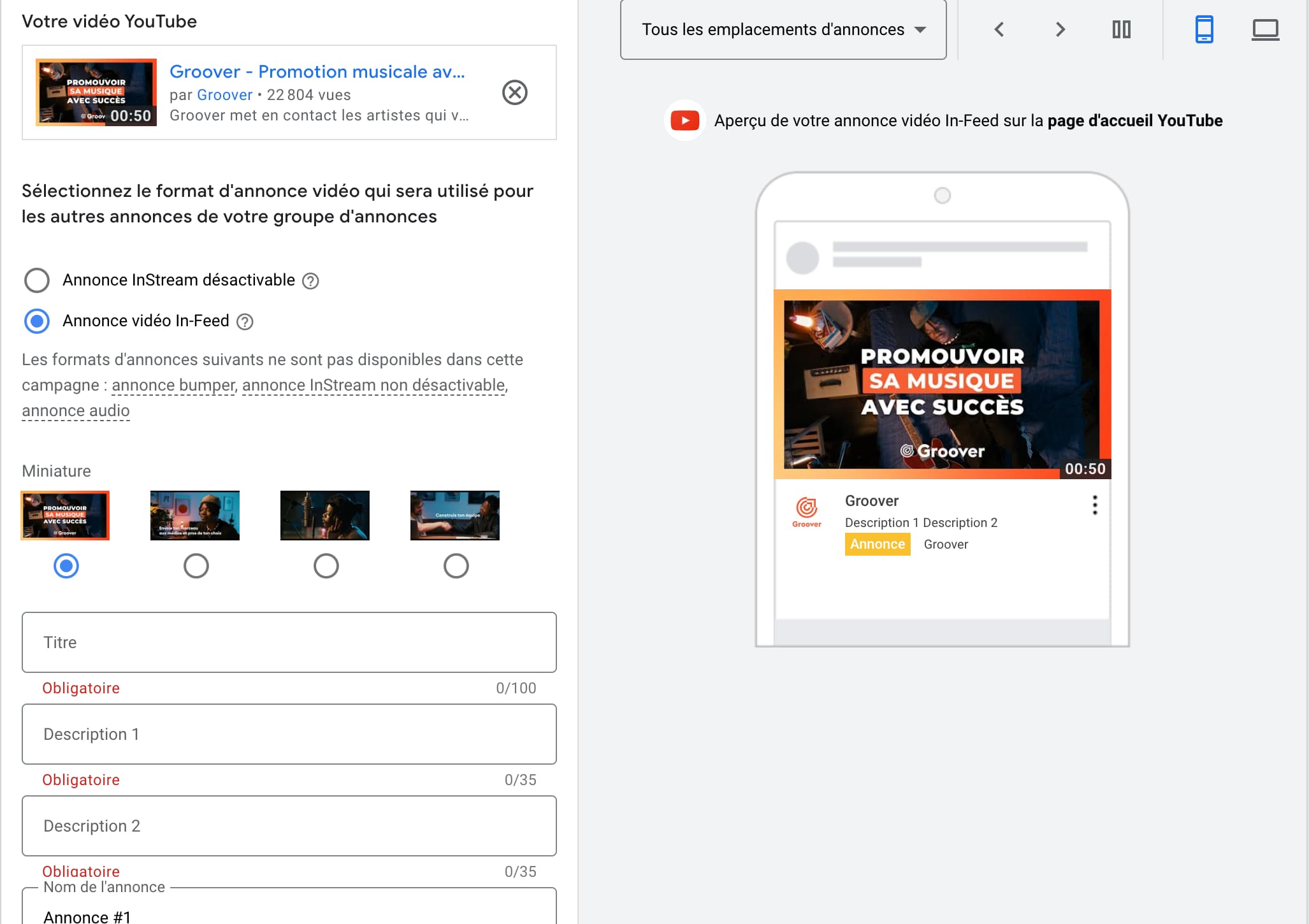Go to previous ad placement preview

tap(999, 29)
